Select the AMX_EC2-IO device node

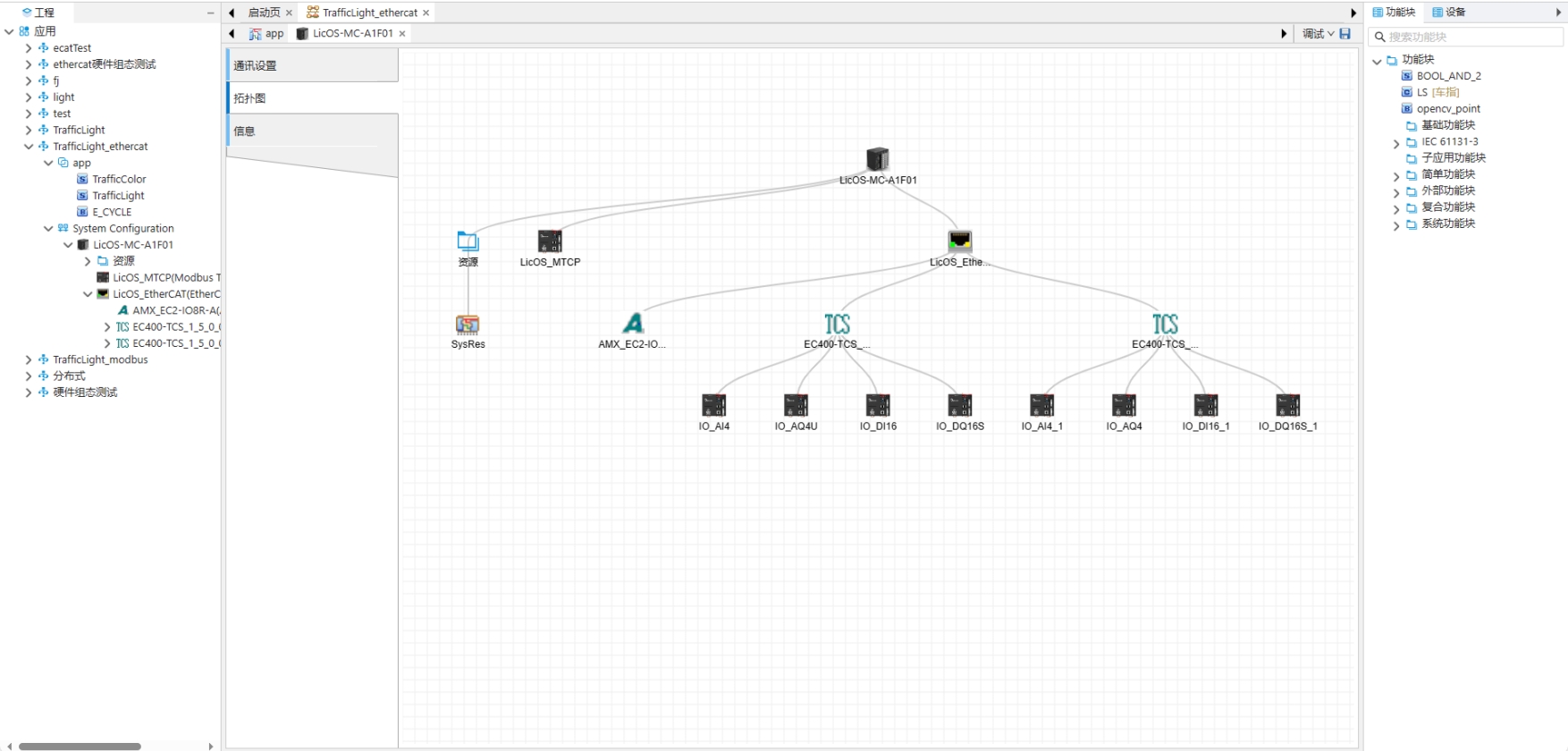633,324
